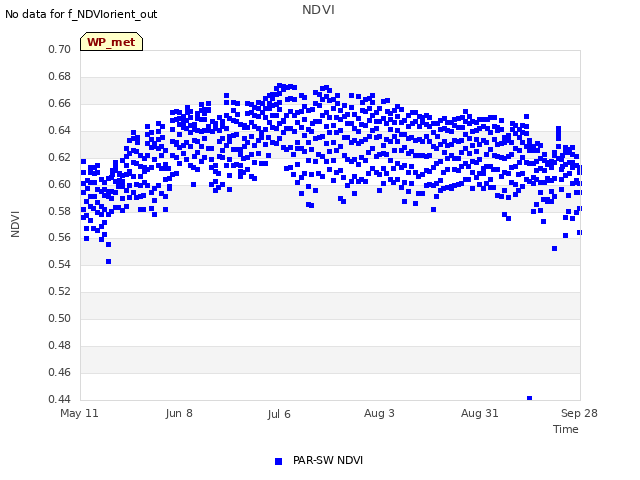The height and width of the screenshot is (480, 640).
Task: Click the Jul 6 x-axis label
Action: click(279, 414)
